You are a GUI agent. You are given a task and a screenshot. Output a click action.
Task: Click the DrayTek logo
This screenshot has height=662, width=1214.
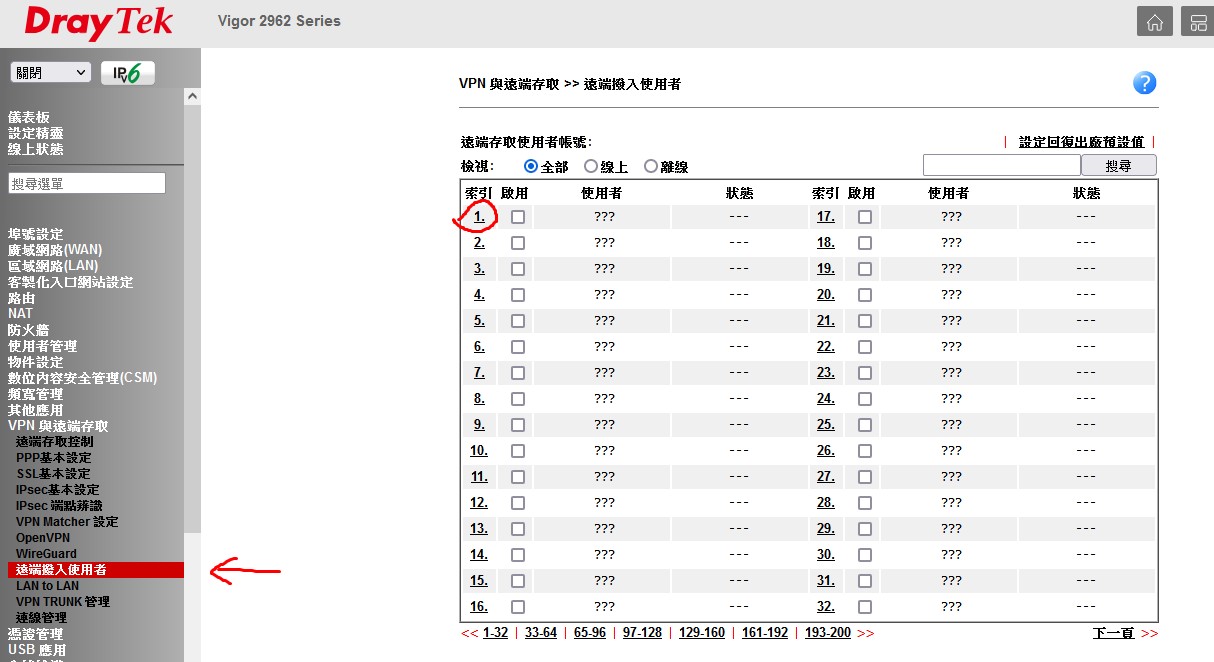[x=98, y=22]
